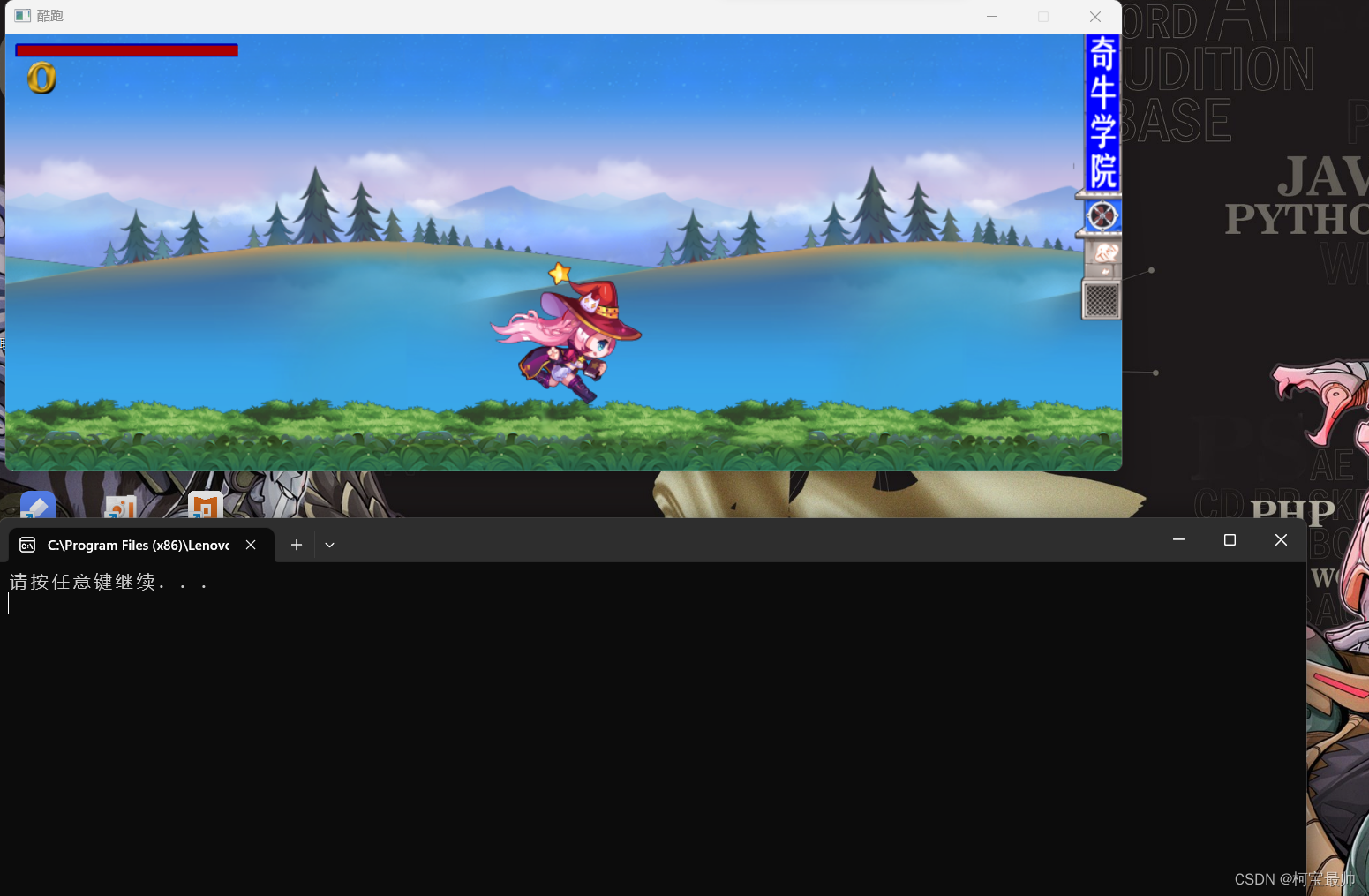Close the Lenovo terminal tab
The width and height of the screenshot is (1369, 896).
[251, 545]
